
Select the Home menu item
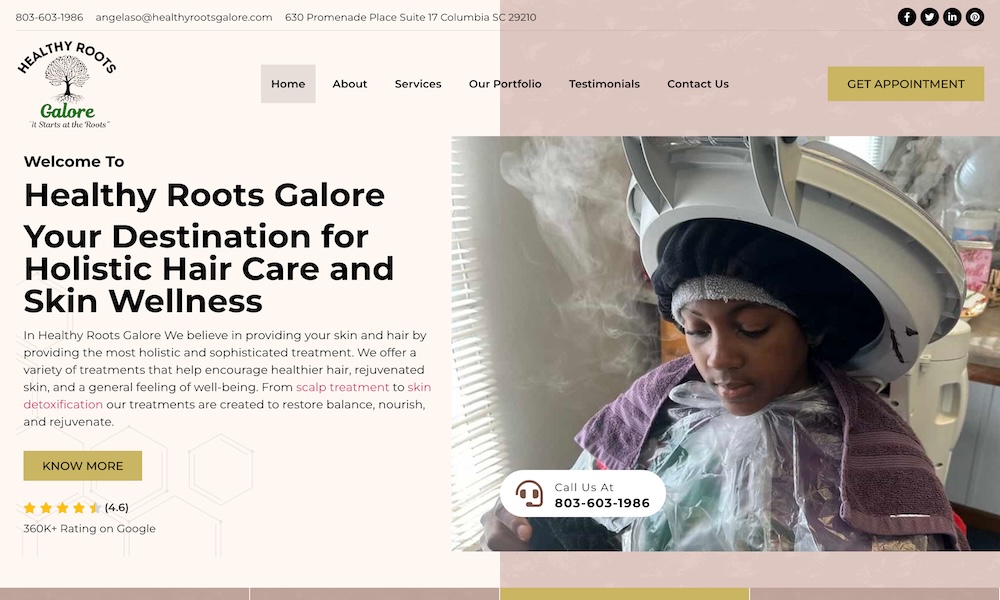[x=288, y=84]
